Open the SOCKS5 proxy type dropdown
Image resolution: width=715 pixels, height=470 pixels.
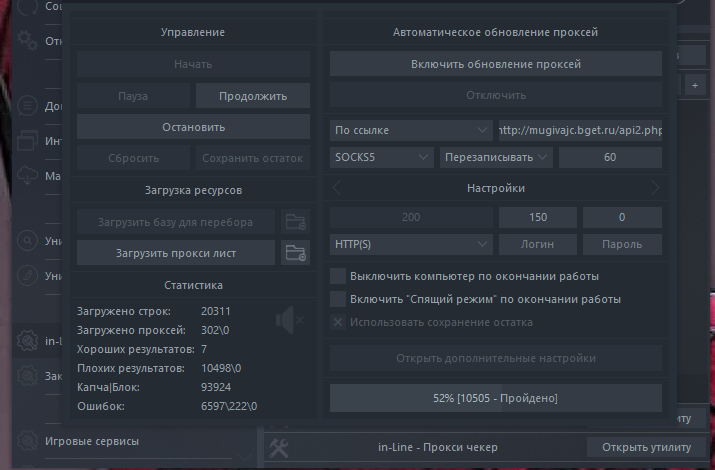pyautogui.click(x=382, y=157)
